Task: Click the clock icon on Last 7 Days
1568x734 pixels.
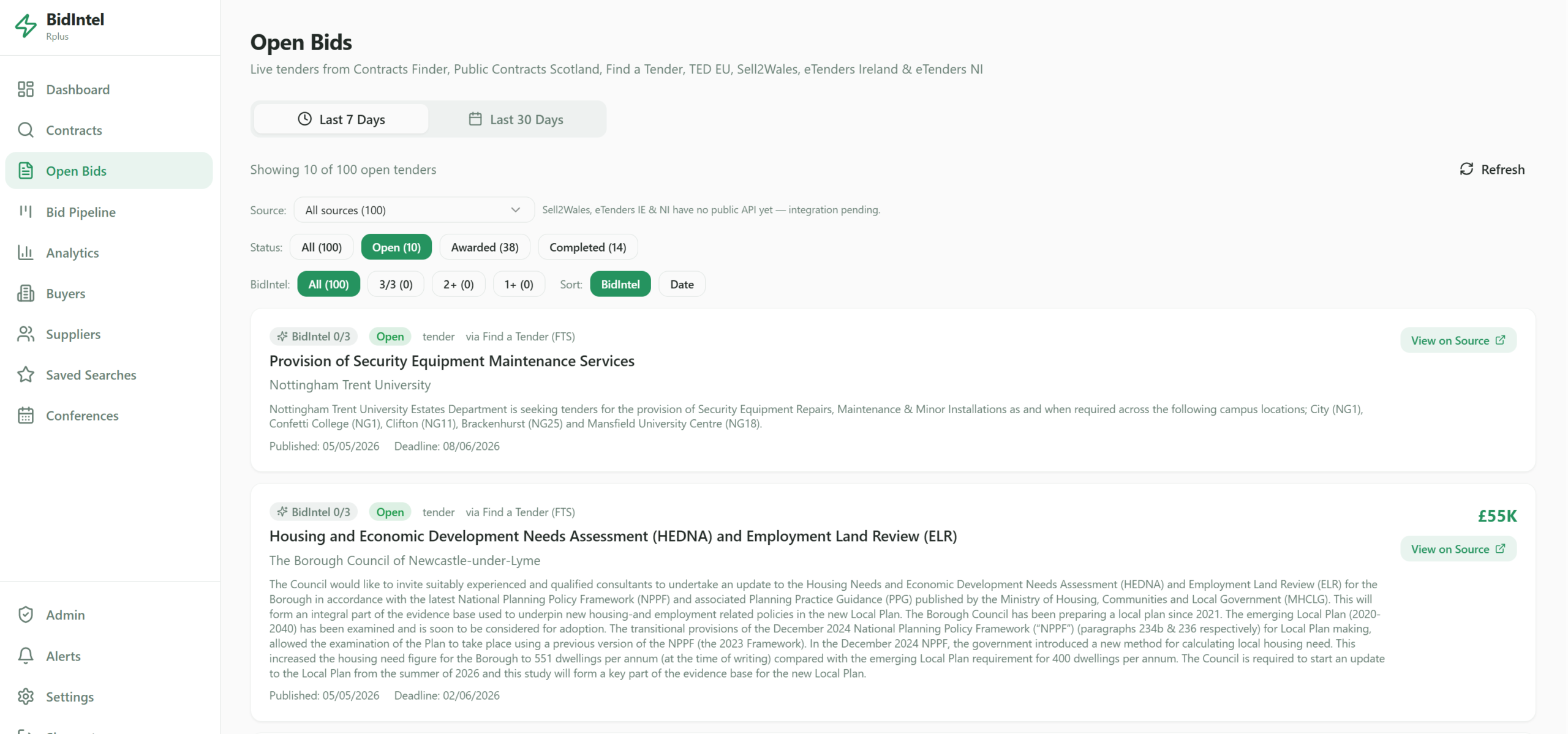Action: pos(304,119)
